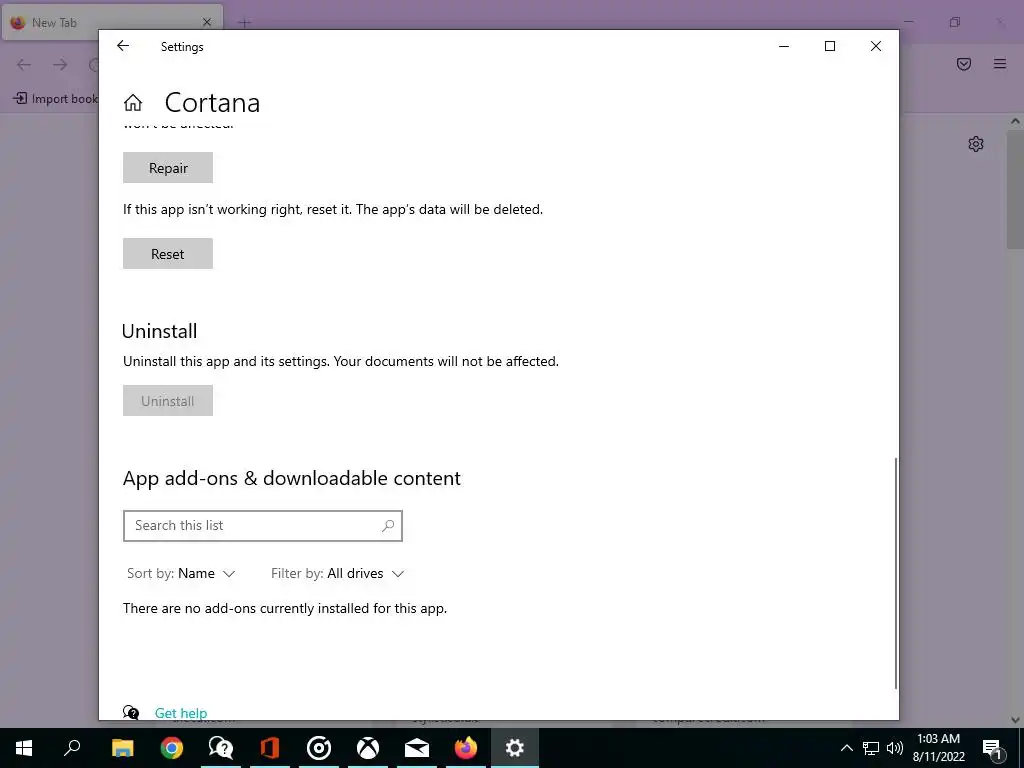Open taskbar search magnifier

click(x=72, y=748)
